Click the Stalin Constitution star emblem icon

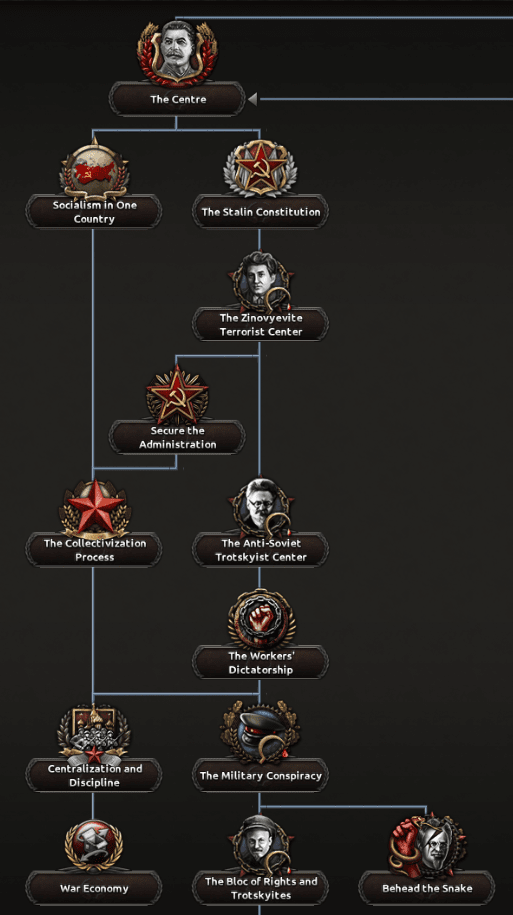pyautogui.click(x=260, y=167)
